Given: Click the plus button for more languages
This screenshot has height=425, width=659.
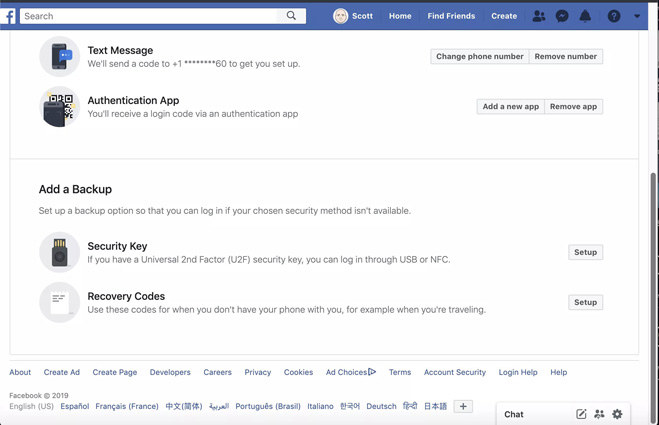Looking at the screenshot, I should tap(463, 407).
